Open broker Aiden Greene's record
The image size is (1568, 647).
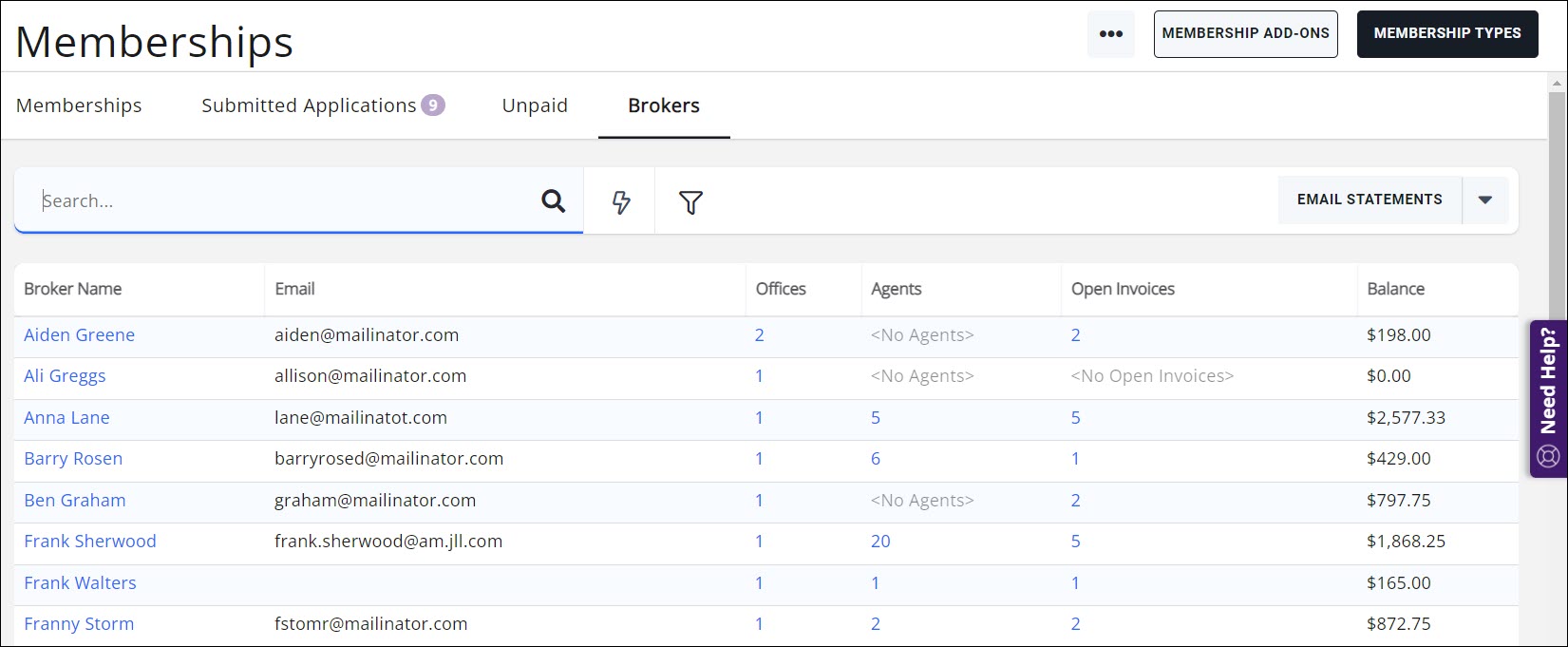click(x=79, y=335)
